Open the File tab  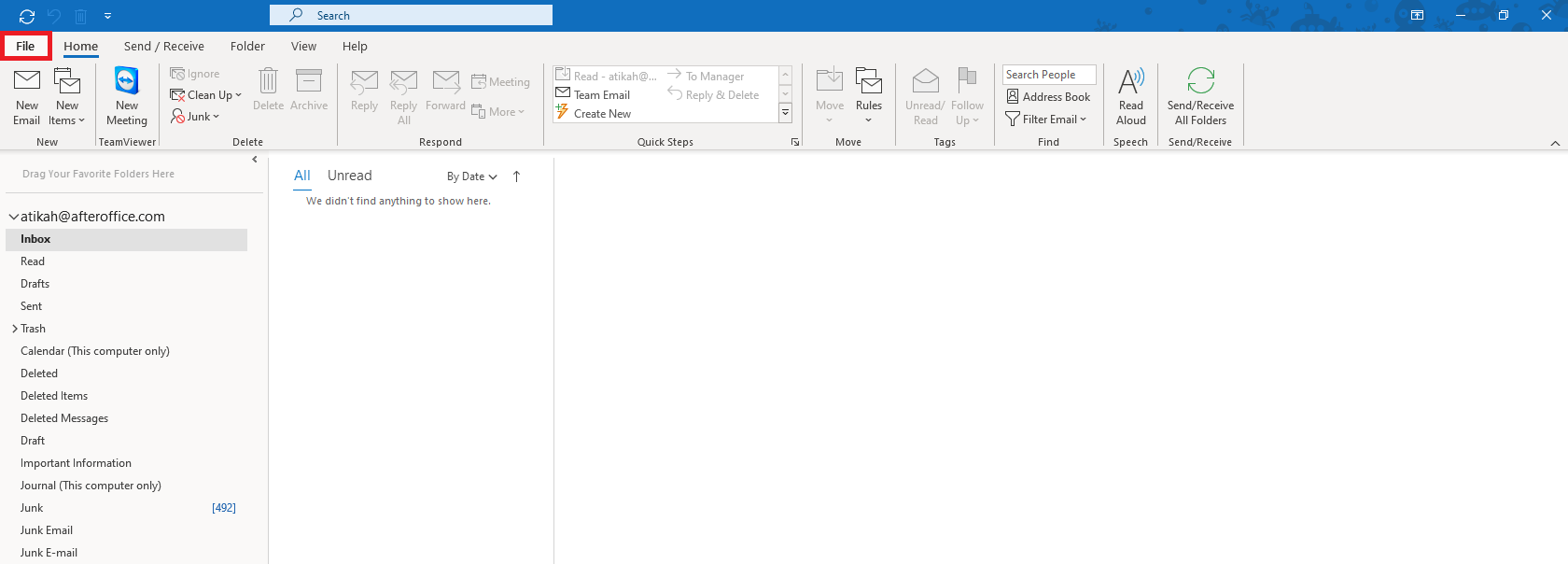(x=25, y=46)
